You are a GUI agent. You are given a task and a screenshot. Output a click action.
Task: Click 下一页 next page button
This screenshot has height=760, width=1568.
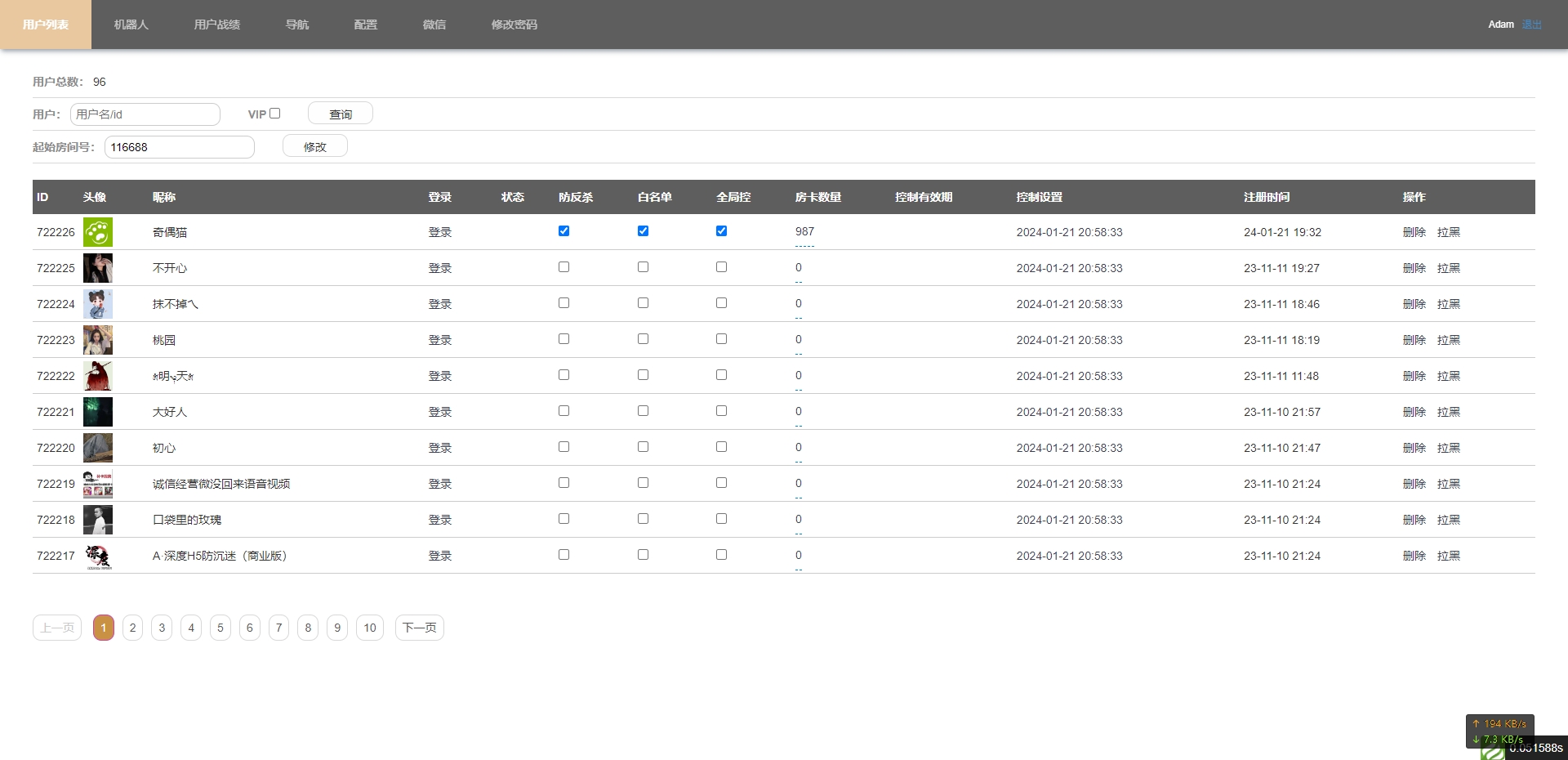(419, 628)
